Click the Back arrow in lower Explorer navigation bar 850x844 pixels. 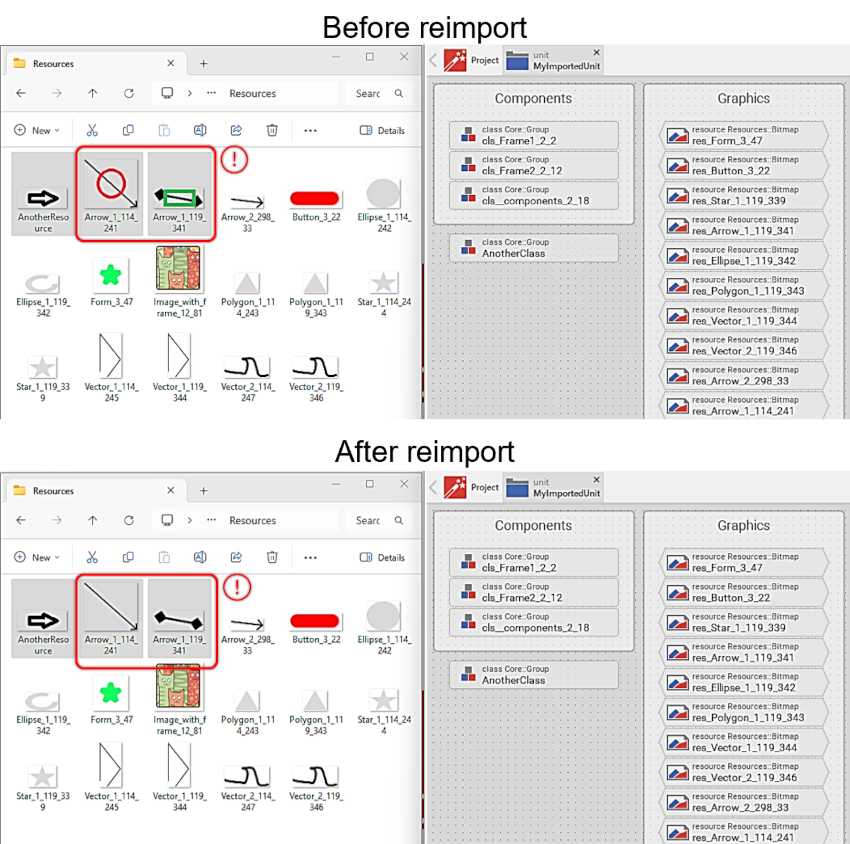coord(21,520)
